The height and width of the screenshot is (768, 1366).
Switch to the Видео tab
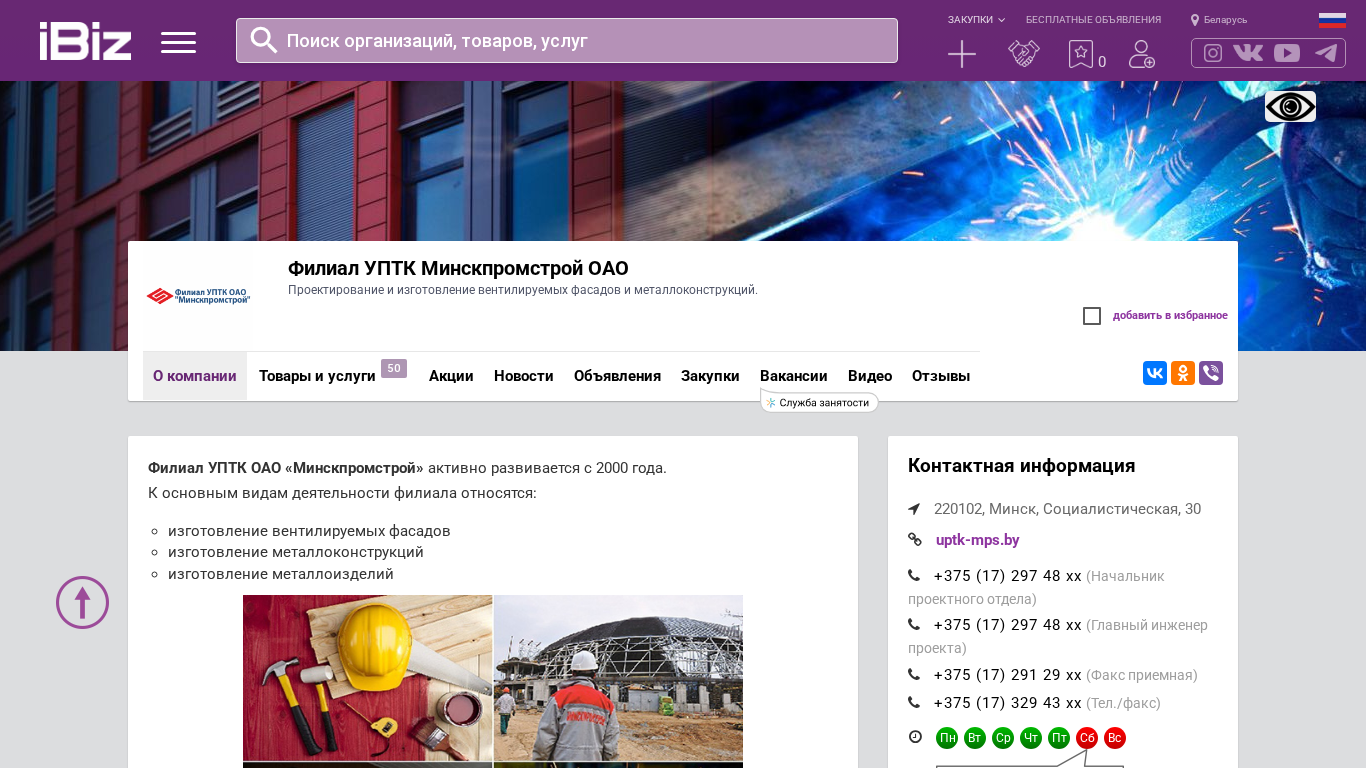coord(870,376)
